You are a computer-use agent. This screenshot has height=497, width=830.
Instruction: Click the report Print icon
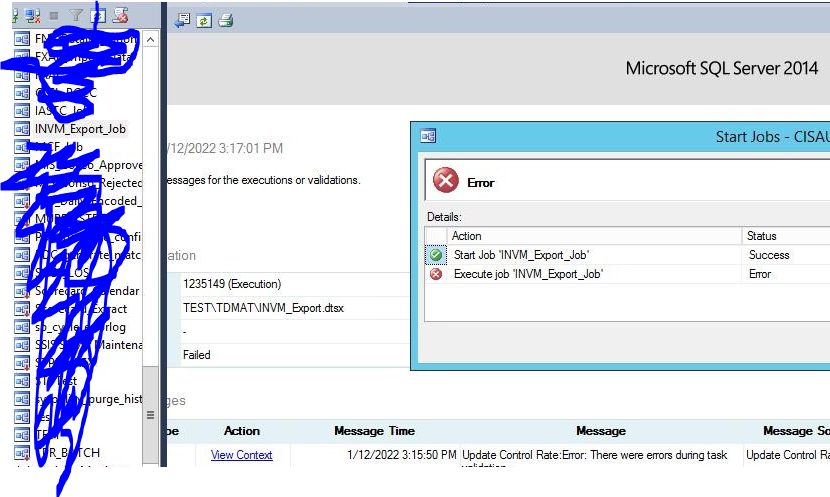click(x=226, y=21)
